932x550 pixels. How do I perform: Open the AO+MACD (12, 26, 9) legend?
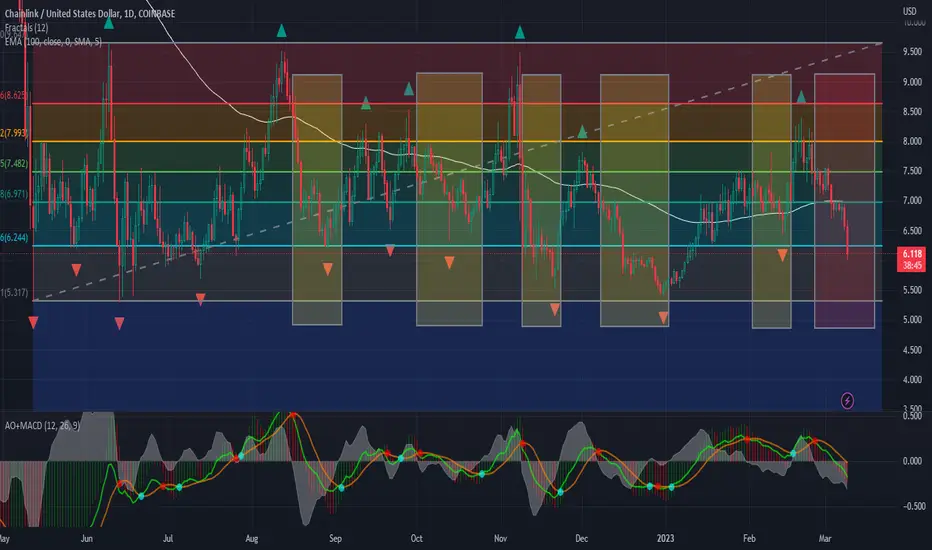coord(42,426)
